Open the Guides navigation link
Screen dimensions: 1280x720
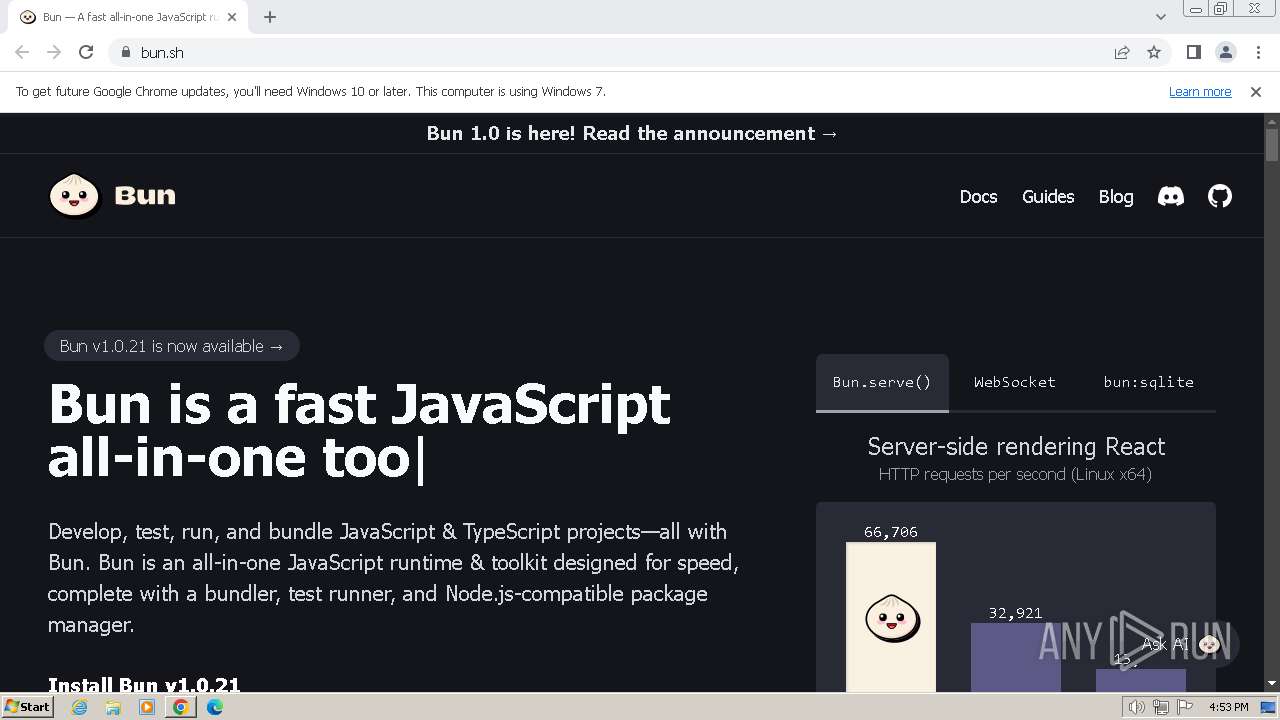1048,197
